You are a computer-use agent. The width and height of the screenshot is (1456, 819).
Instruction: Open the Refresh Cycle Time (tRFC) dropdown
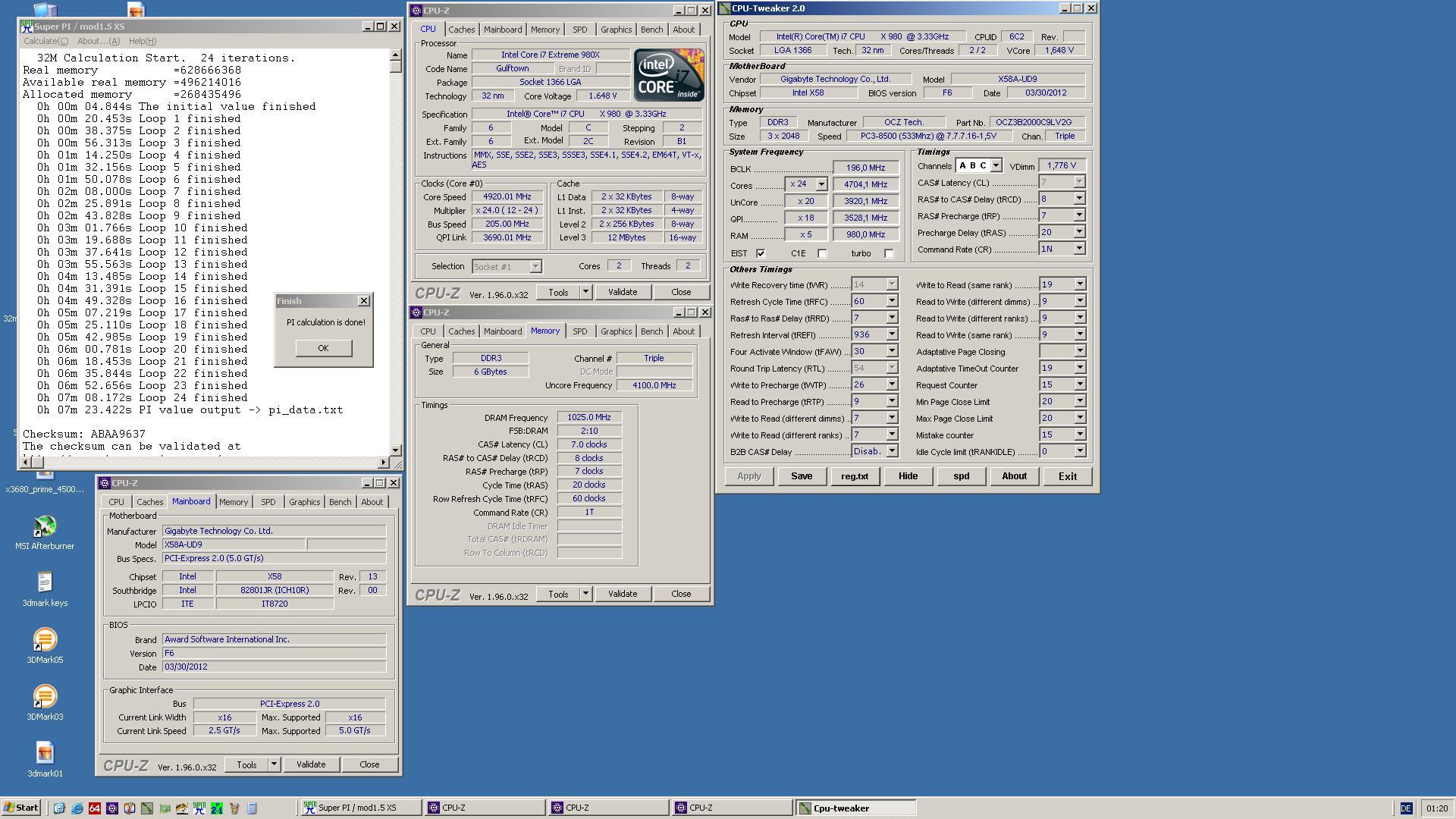(892, 301)
